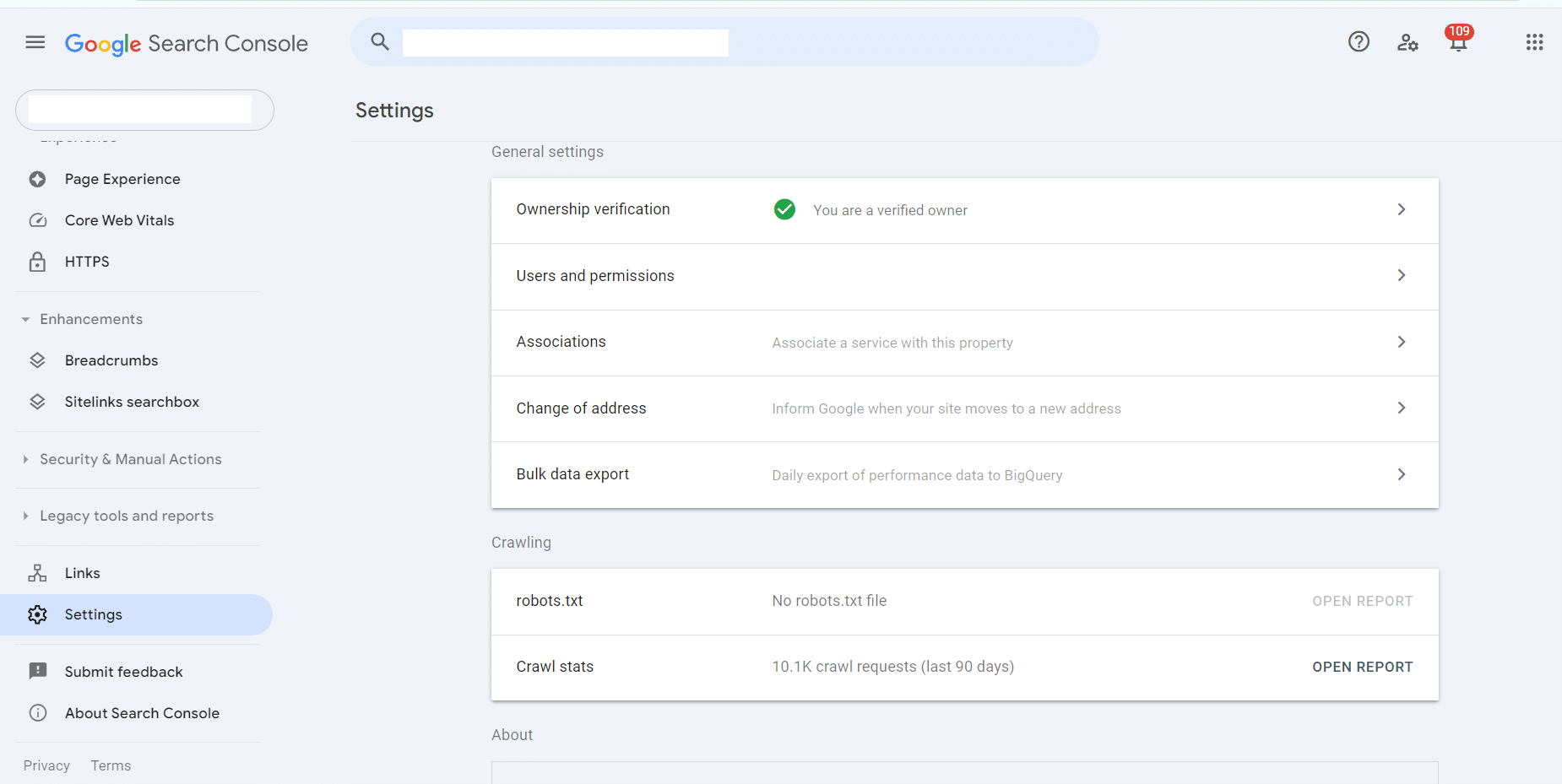Screen dimensions: 1562x784
Task: Click Bulk data export label
Action: point(572,474)
